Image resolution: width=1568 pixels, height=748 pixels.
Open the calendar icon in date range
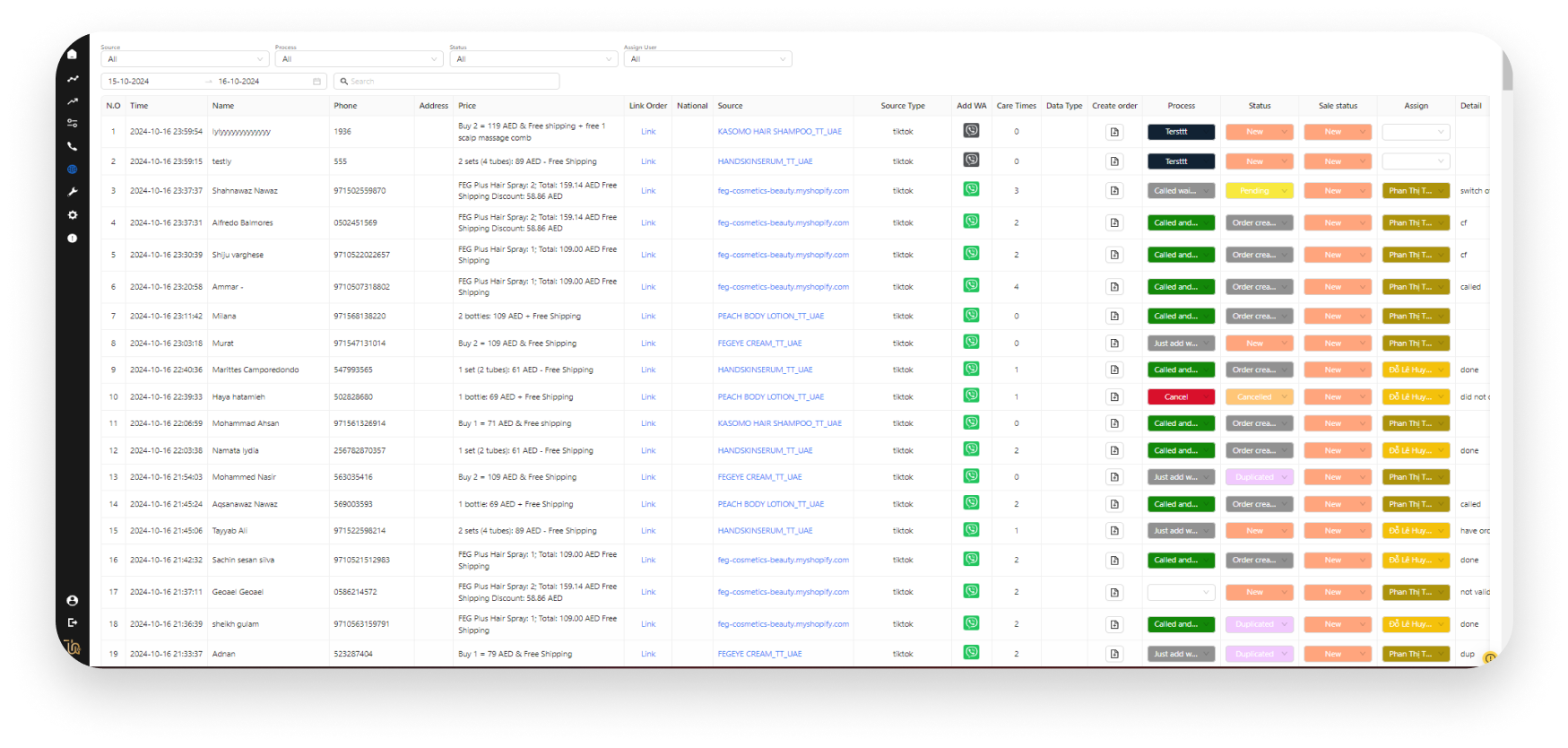click(316, 82)
